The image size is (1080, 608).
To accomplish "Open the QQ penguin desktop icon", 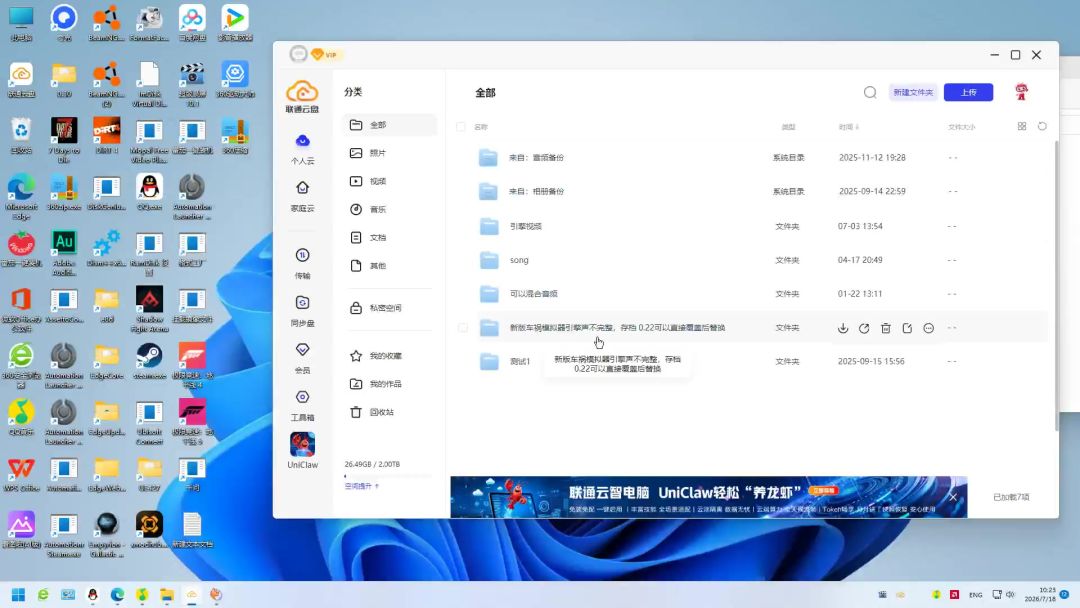I will click(x=149, y=192).
